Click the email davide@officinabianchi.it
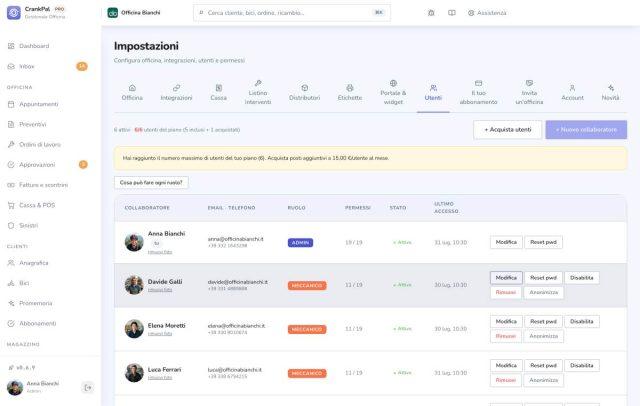Screen dimensions: 640x406 click(238, 282)
